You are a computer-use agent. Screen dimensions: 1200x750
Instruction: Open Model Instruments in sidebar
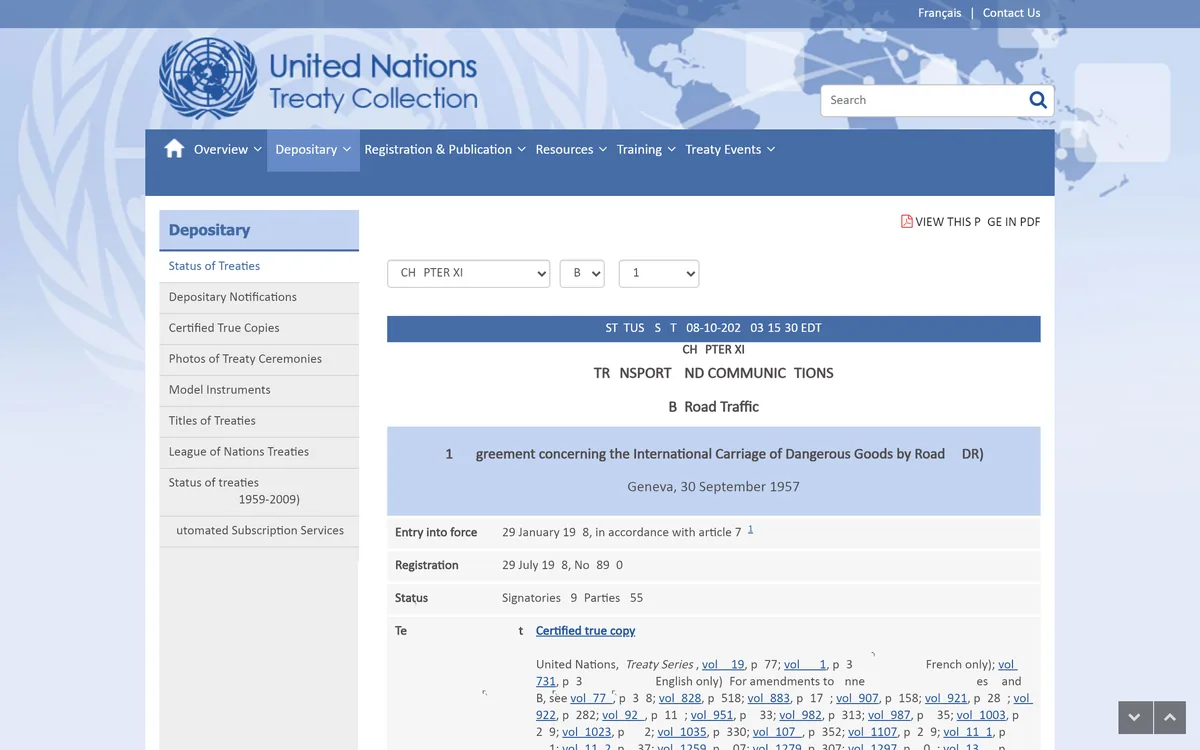pyautogui.click(x=259, y=391)
